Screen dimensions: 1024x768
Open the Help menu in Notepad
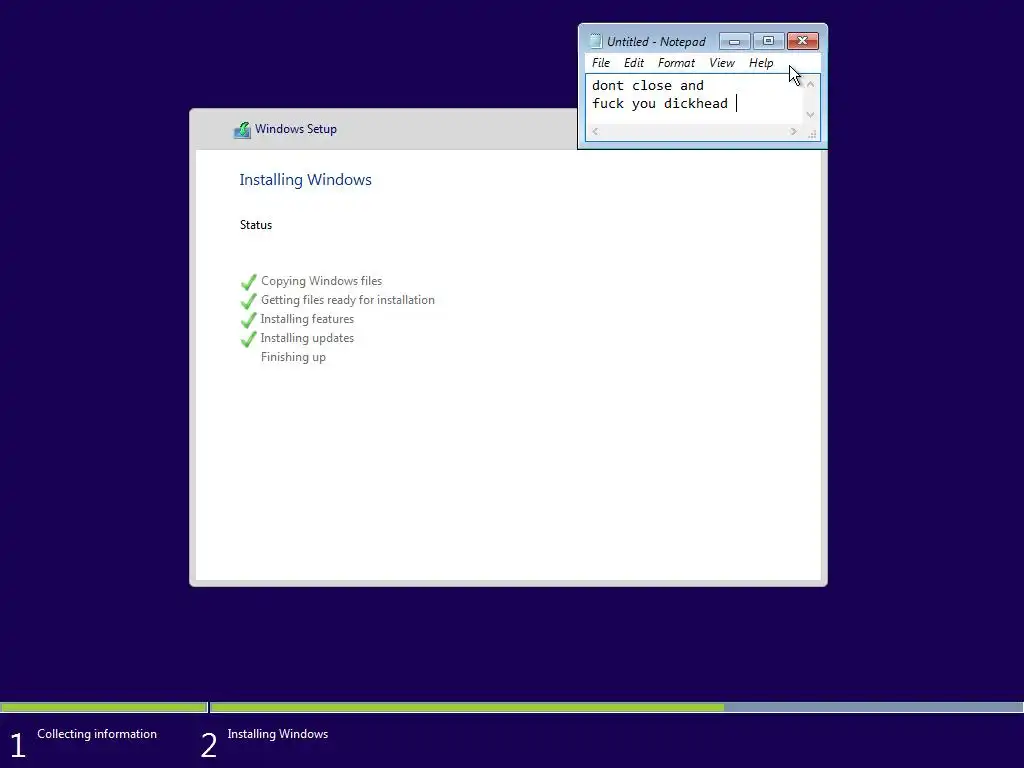tap(761, 63)
